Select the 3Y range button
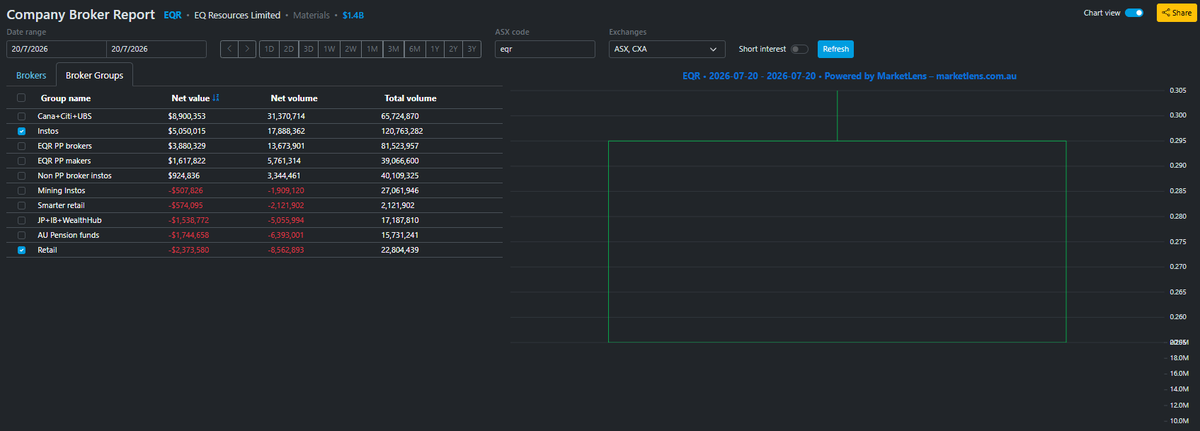The height and width of the screenshot is (431, 1200). point(472,48)
